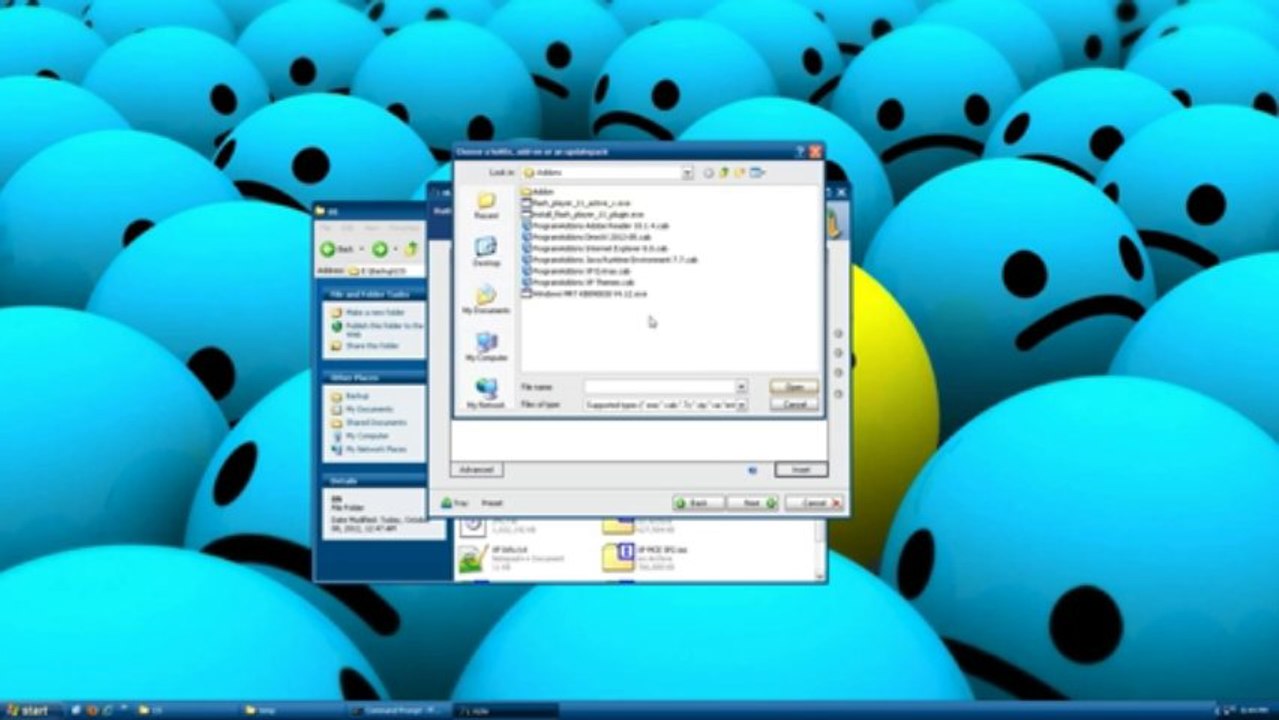Screen dimensions: 1279x720
Task: Click nLite Back button
Action: [x=698, y=503]
